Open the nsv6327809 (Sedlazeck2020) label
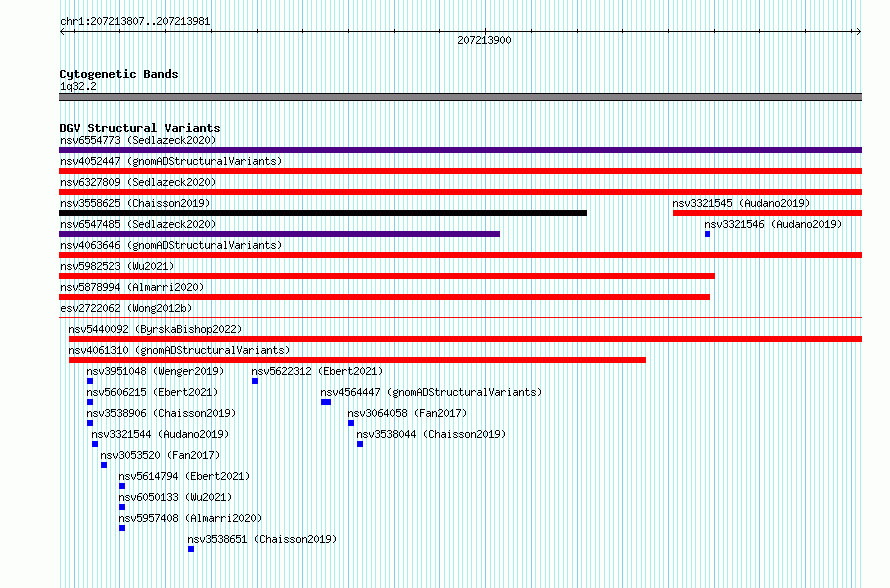Viewport: 890px width, 588px height. point(138,182)
